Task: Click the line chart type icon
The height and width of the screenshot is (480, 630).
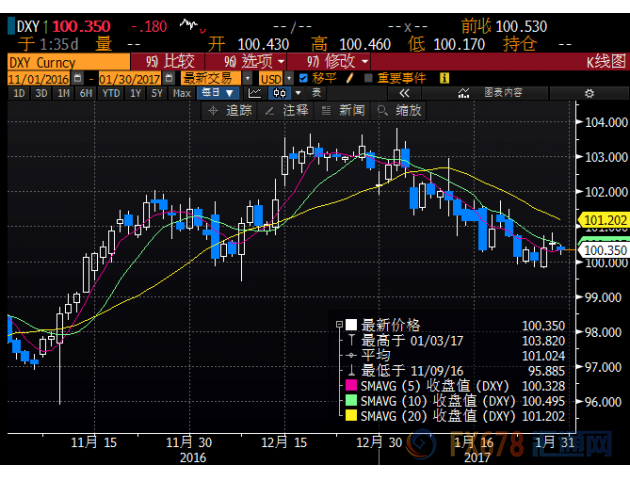Action: pyautogui.click(x=253, y=93)
